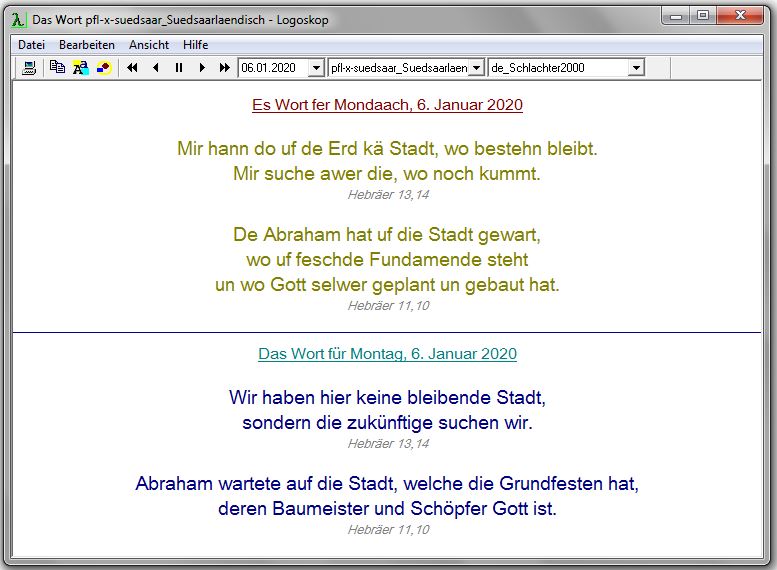This screenshot has width=777, height=570.
Task: Click the Logoskop lambda icon in title bar
Action: 18,20
